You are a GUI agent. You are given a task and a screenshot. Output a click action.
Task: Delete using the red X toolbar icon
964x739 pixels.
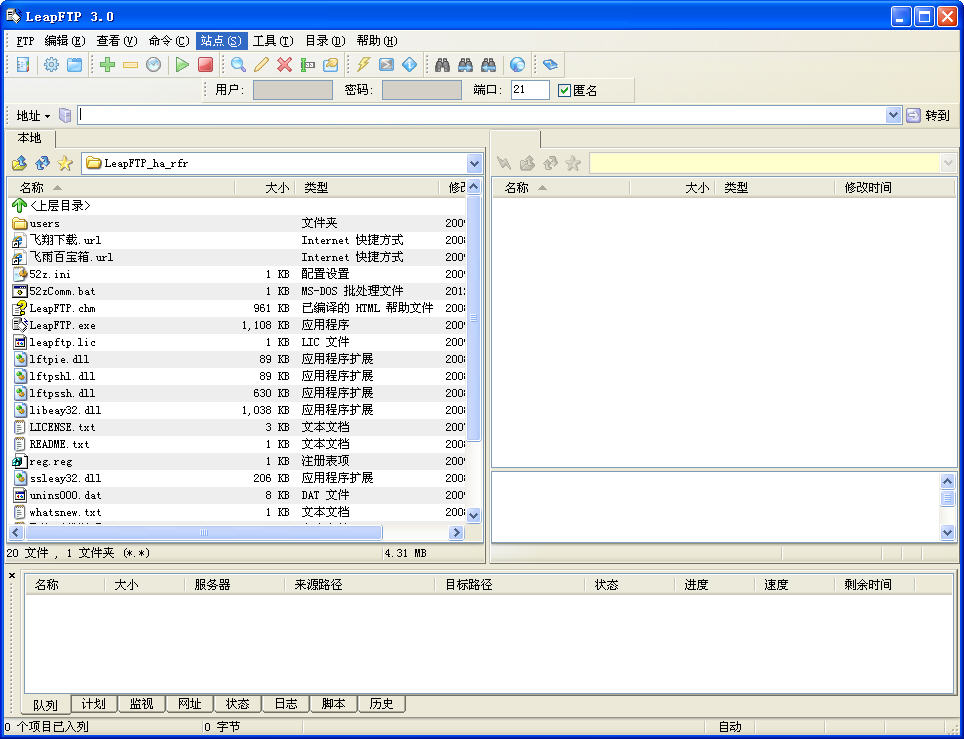[285, 64]
